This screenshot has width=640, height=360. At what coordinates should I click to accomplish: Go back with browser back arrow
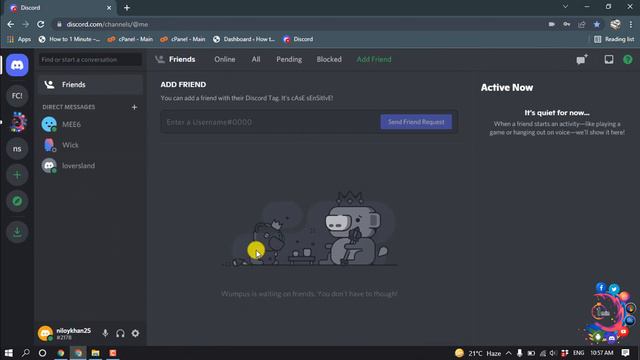click(x=11, y=24)
